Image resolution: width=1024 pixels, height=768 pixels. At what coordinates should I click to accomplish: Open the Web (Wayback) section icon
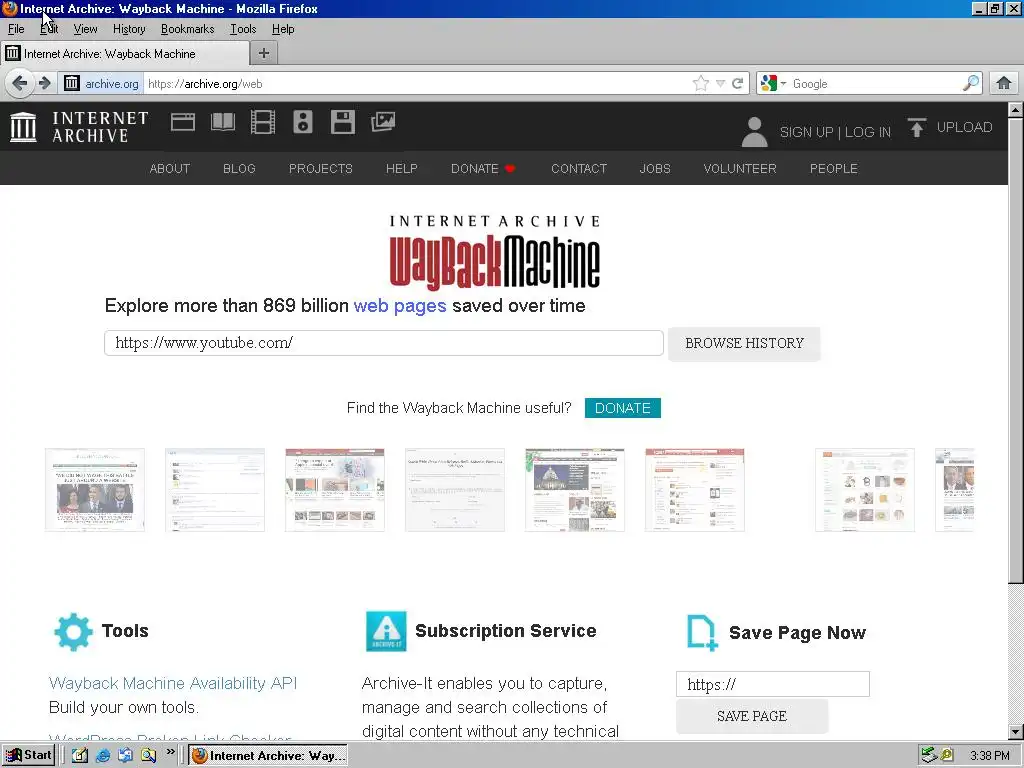[x=183, y=122]
